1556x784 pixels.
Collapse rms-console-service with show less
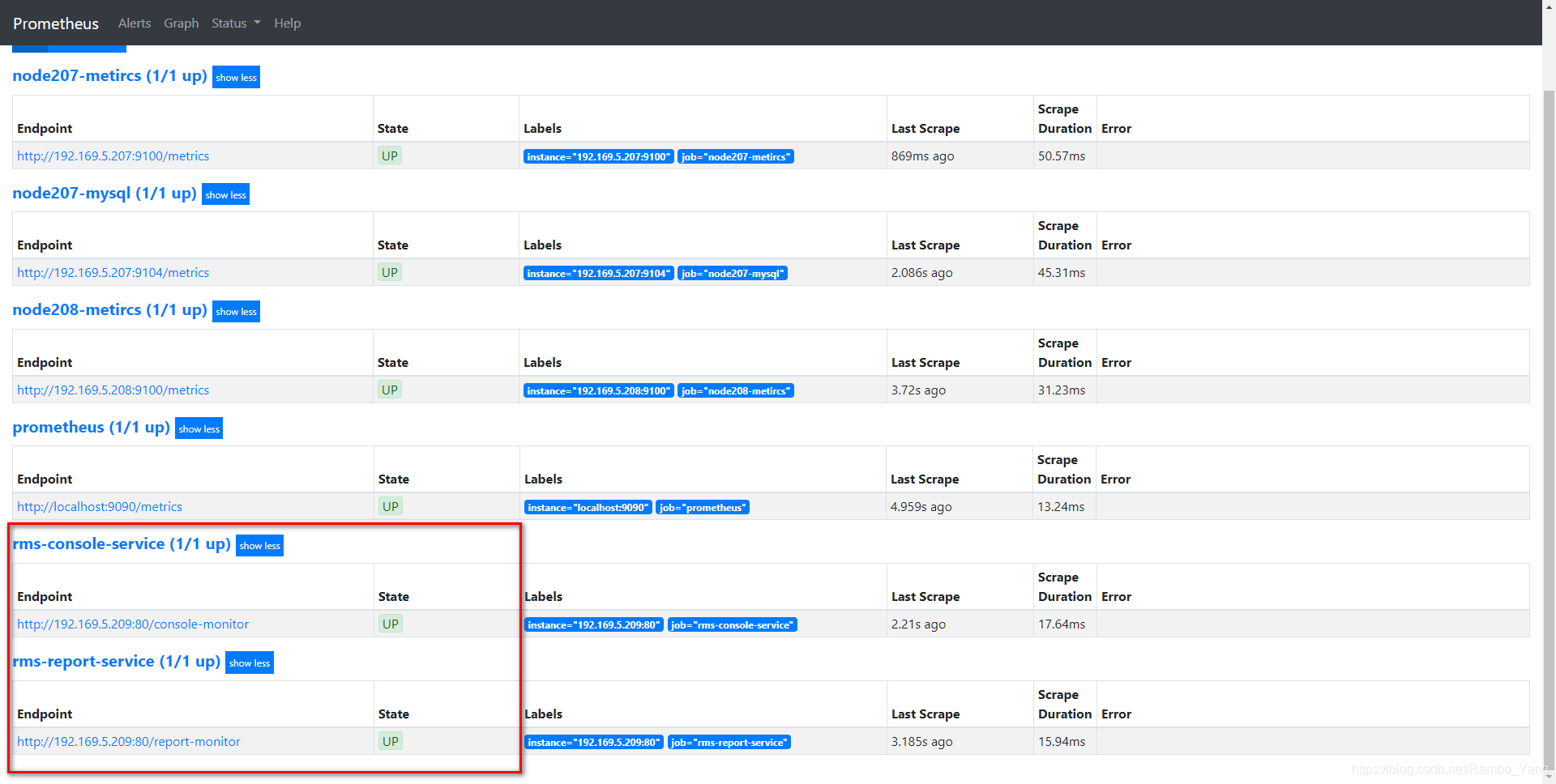tap(259, 545)
